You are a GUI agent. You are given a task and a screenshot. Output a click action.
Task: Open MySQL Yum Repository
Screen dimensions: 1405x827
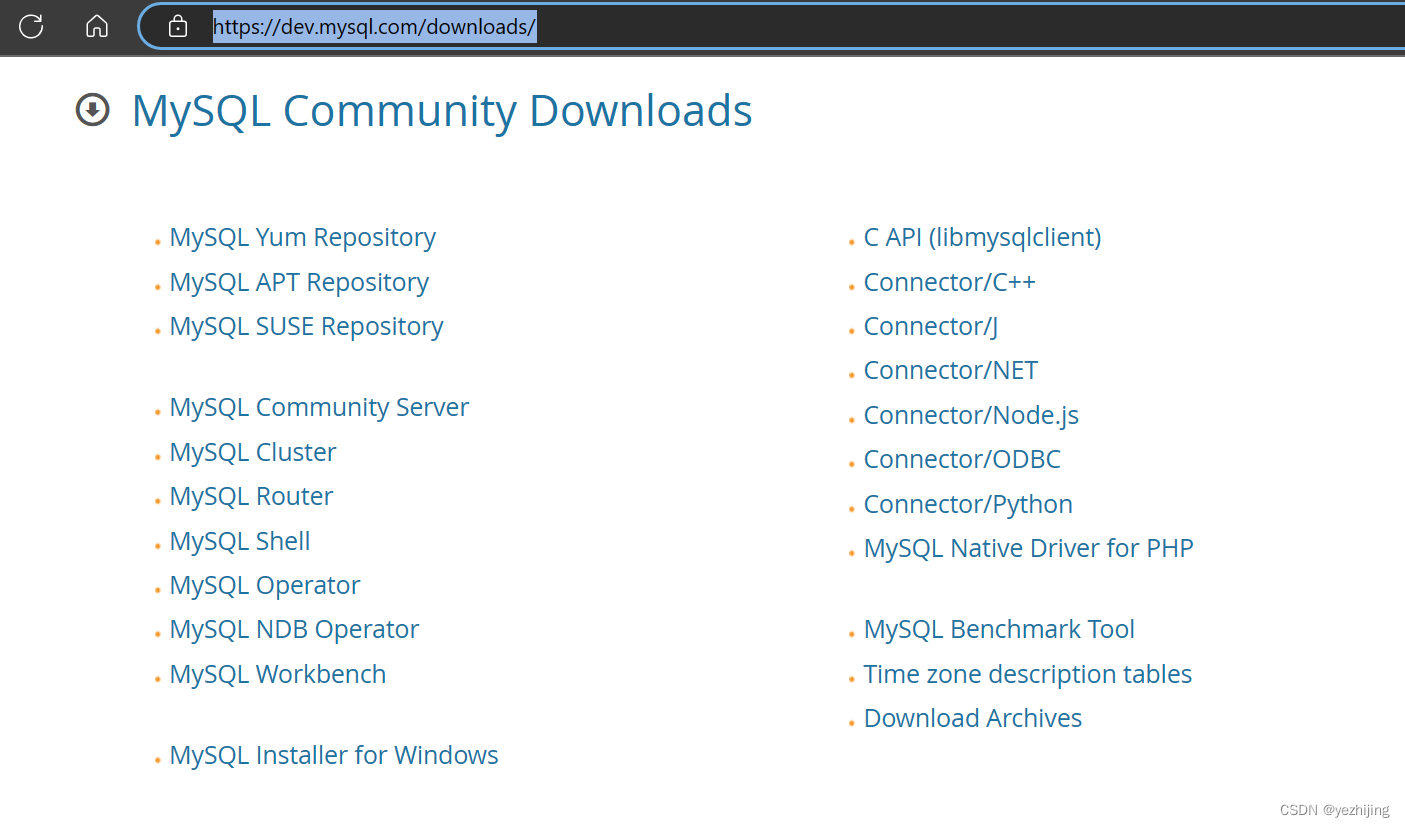302,237
